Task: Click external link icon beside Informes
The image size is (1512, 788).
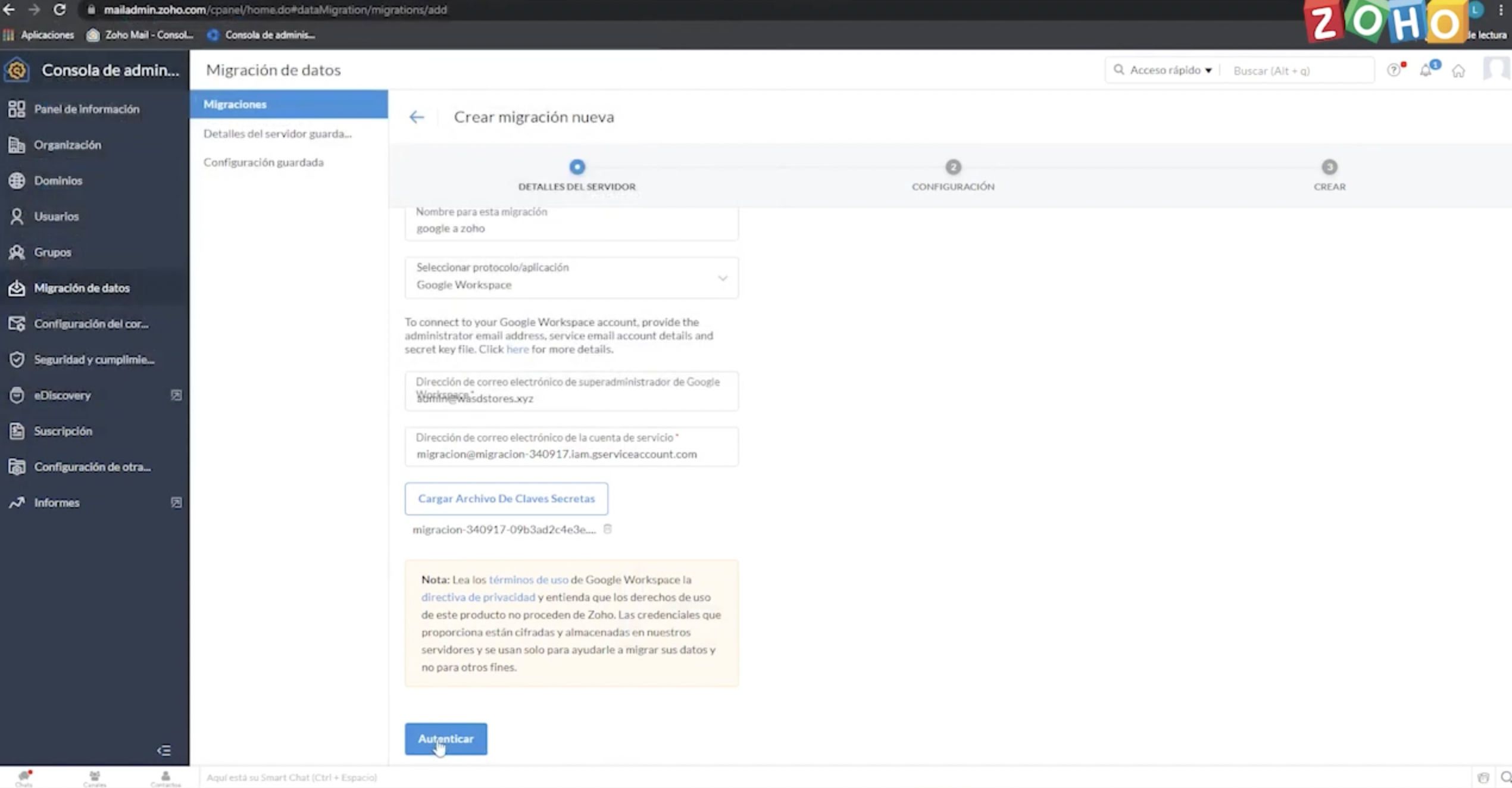Action: point(176,502)
